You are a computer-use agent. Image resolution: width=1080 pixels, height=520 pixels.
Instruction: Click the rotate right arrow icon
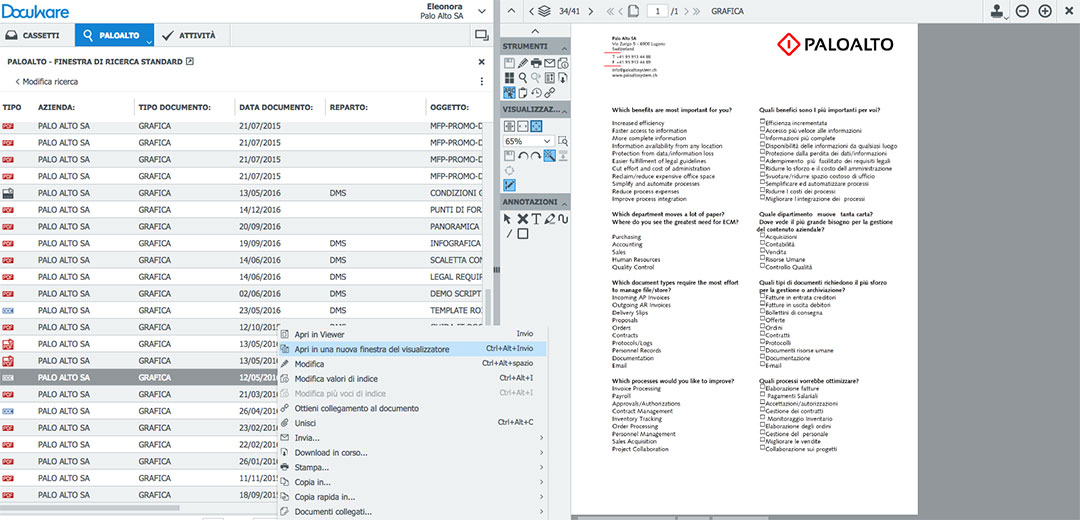coord(537,156)
